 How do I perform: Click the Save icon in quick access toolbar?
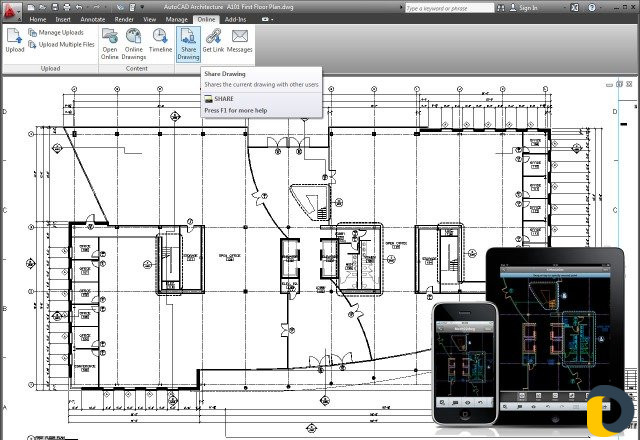coord(55,7)
